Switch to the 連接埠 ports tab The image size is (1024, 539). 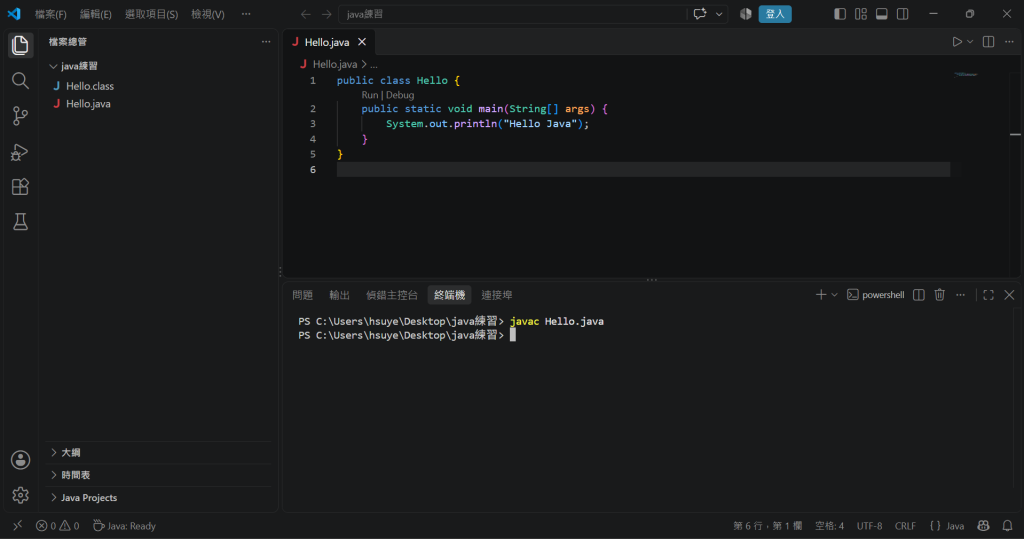coord(496,295)
